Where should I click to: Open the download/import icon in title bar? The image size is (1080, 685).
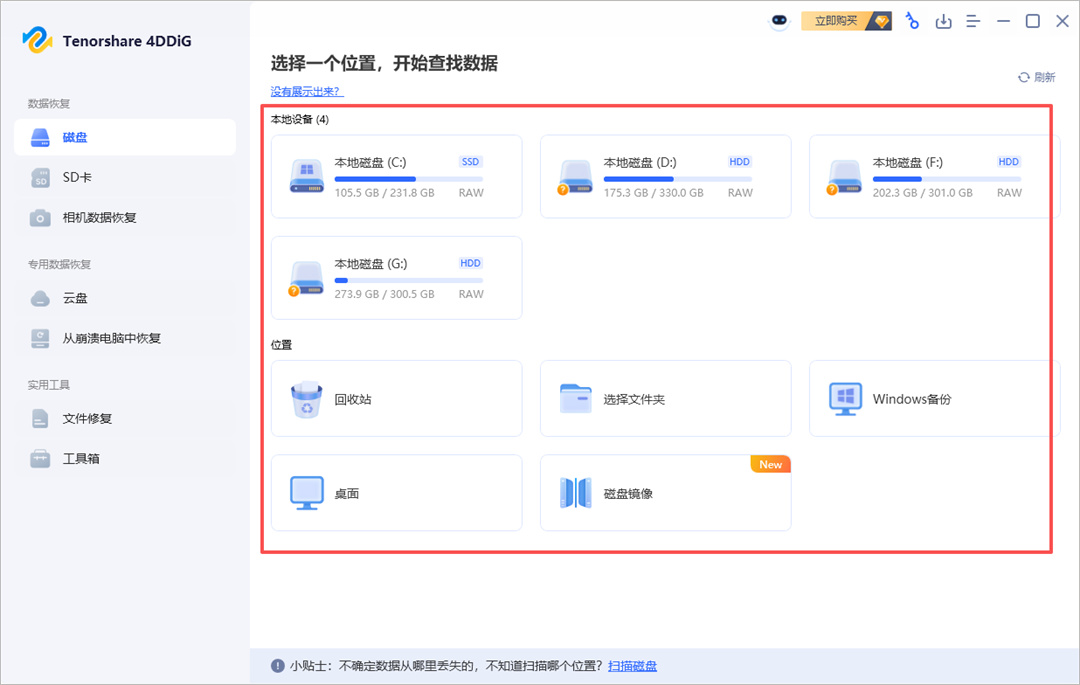[x=943, y=21]
